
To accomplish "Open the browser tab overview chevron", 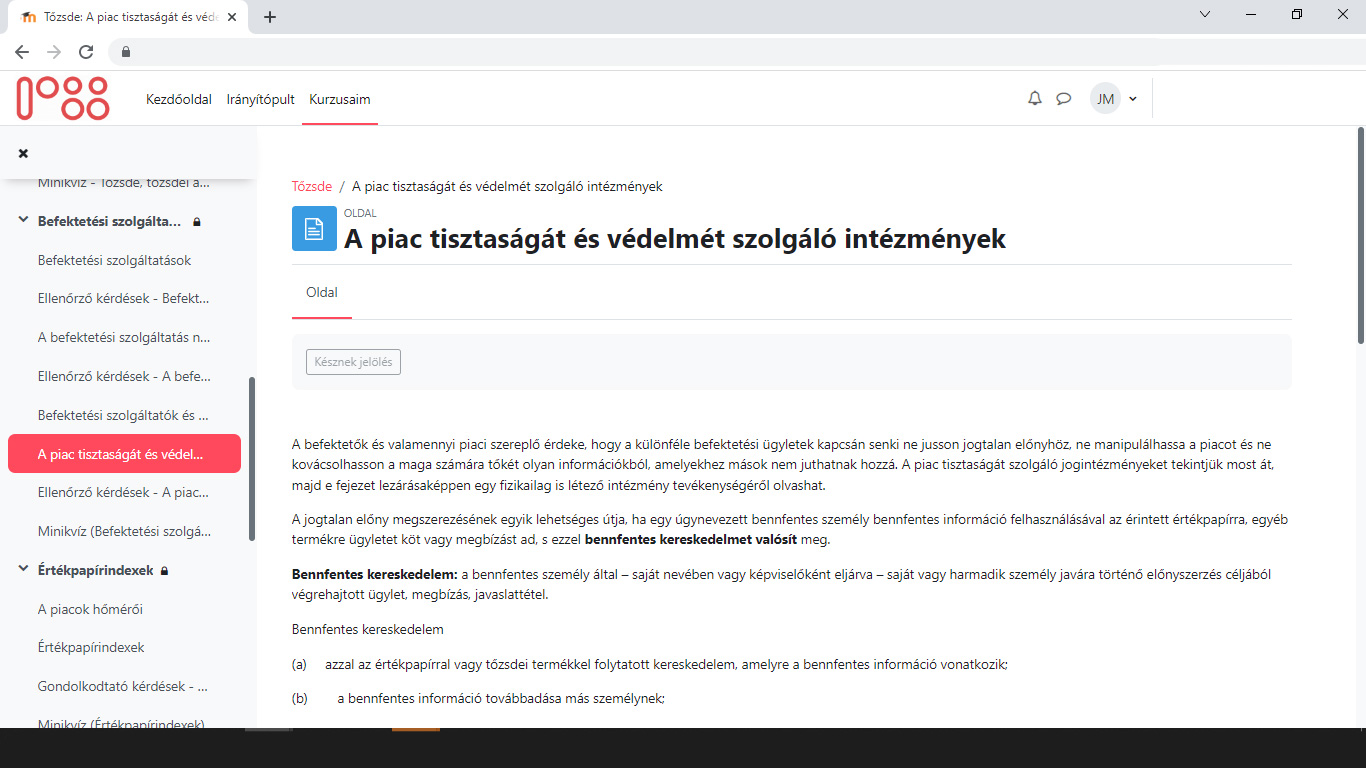I will pos(1204,14).
